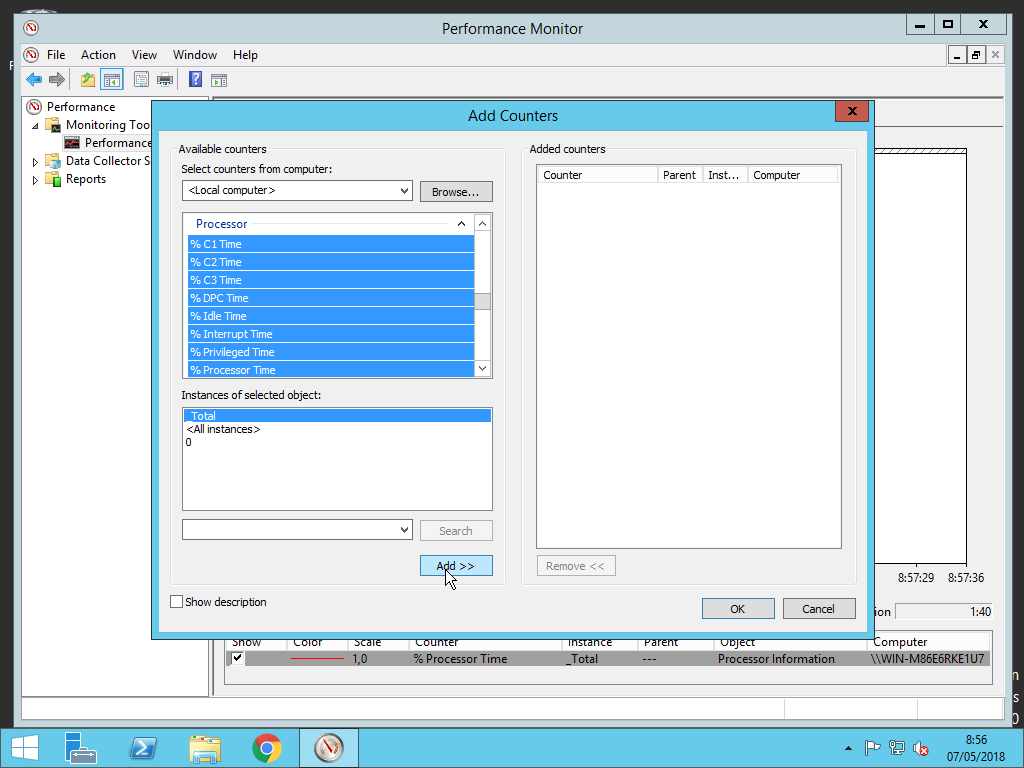Image resolution: width=1024 pixels, height=768 pixels.
Task: Open the File menu
Action: (x=56, y=55)
